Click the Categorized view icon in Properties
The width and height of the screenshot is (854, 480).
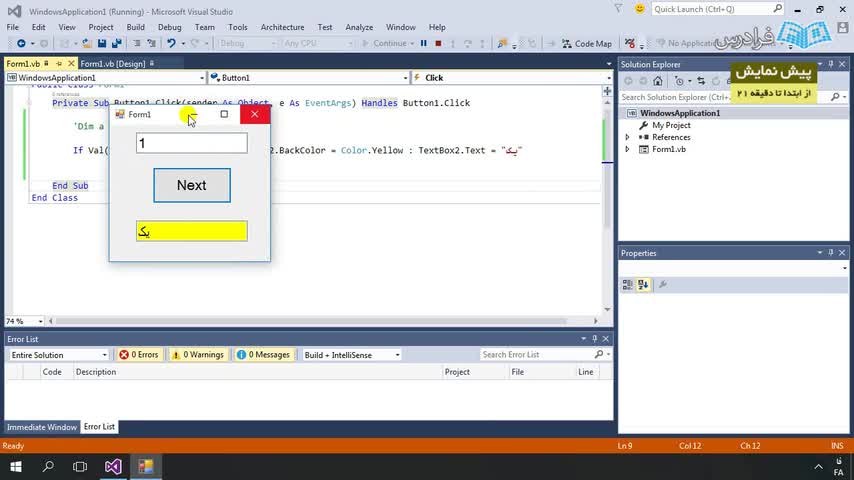(x=627, y=284)
